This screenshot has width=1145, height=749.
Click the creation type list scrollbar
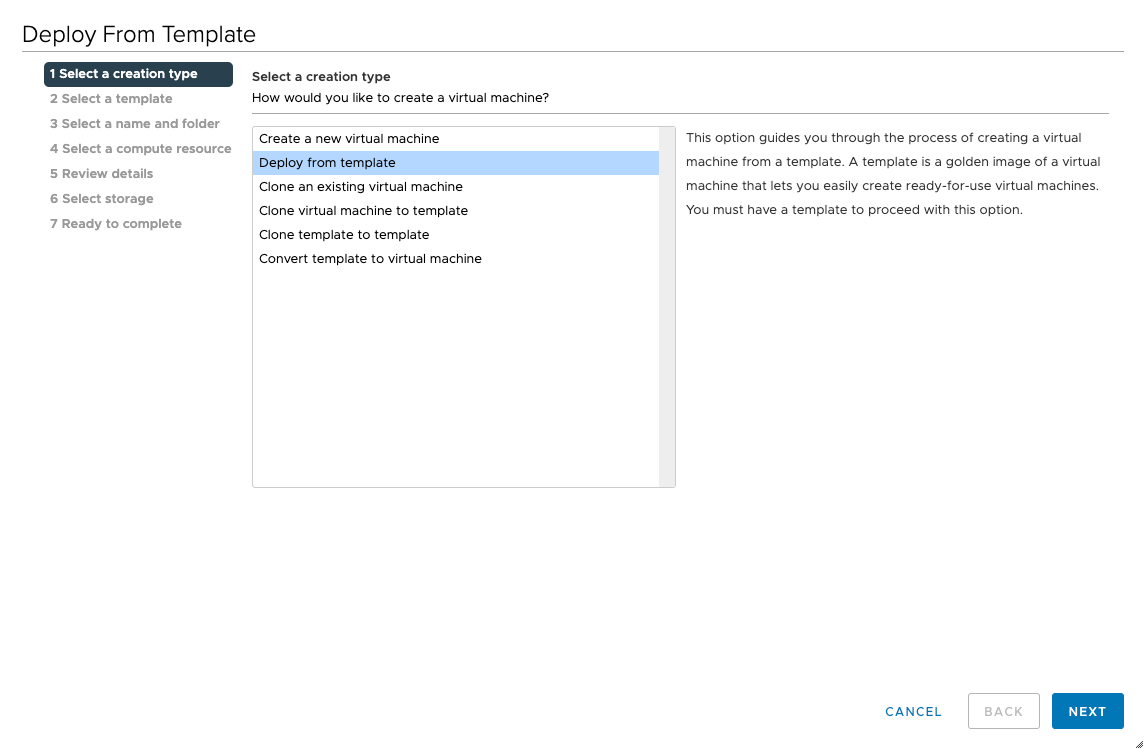coord(667,306)
